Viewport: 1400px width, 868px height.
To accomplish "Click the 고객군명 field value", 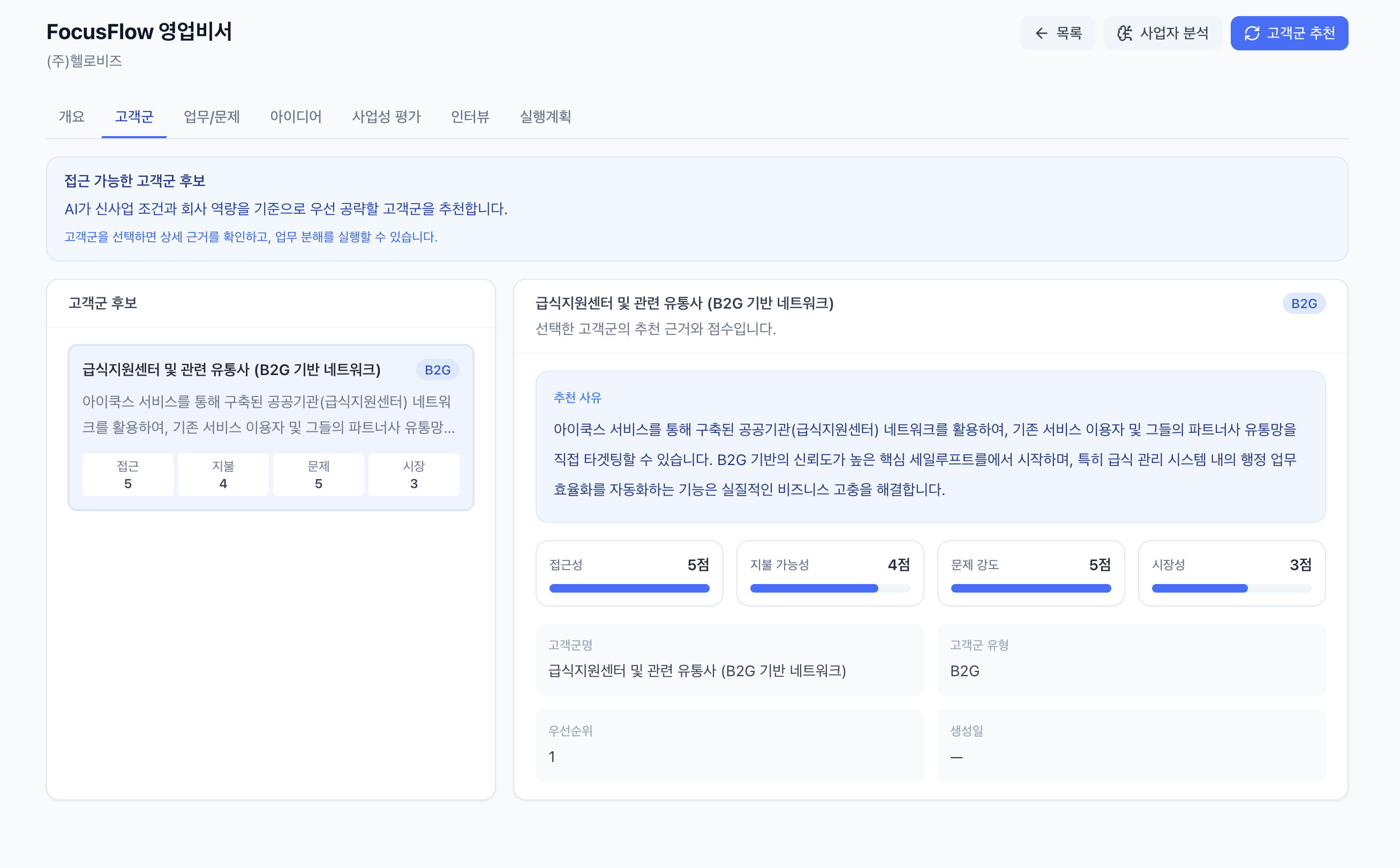I will click(697, 671).
